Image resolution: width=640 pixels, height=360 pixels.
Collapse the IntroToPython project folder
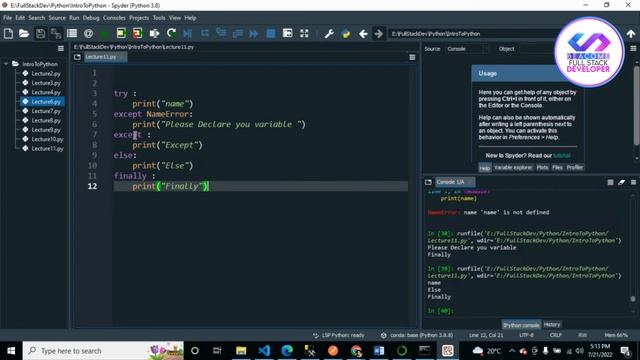pos(6,64)
